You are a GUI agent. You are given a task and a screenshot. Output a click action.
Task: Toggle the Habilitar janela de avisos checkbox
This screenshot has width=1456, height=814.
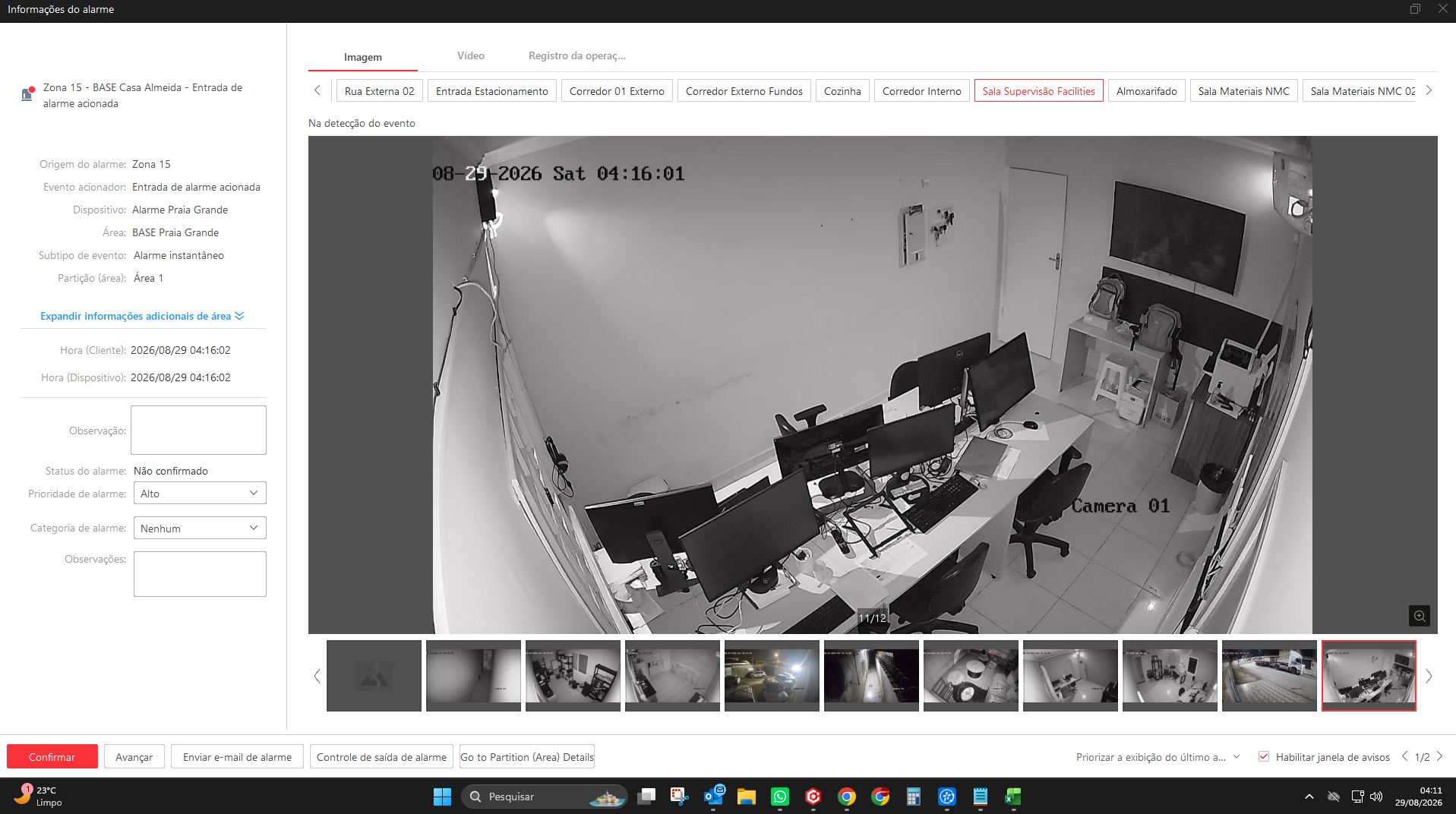1264,757
